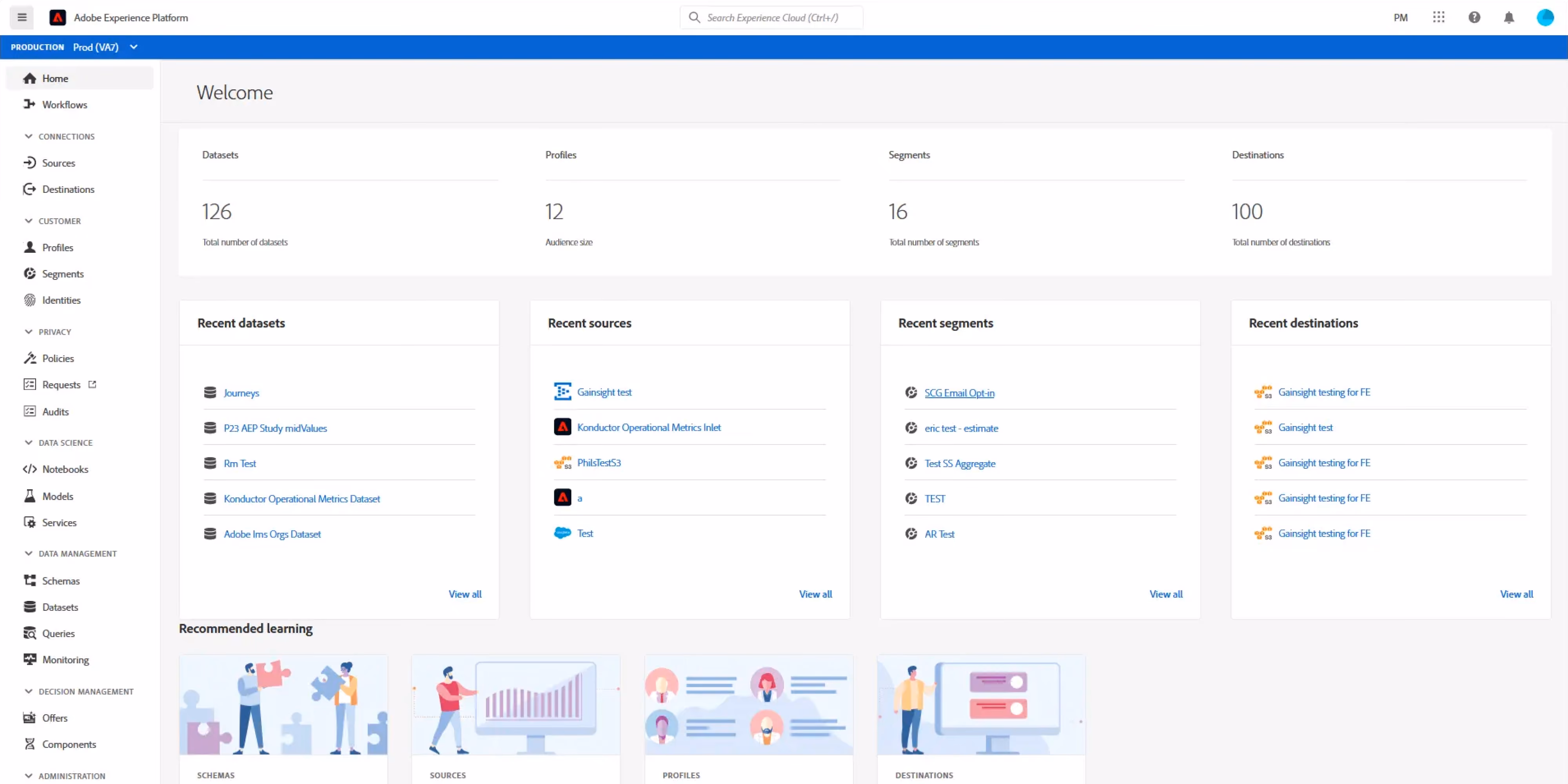The height and width of the screenshot is (784, 1568).
Task: Click the 100 total destinations count
Action: click(1247, 211)
